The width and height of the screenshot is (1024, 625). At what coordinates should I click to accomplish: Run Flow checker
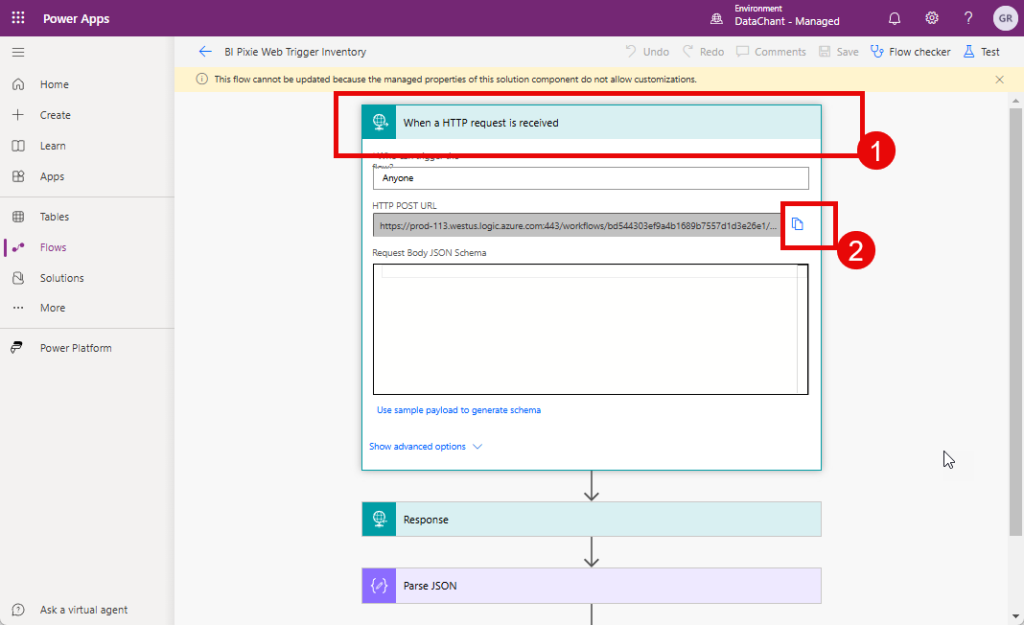(x=910, y=52)
